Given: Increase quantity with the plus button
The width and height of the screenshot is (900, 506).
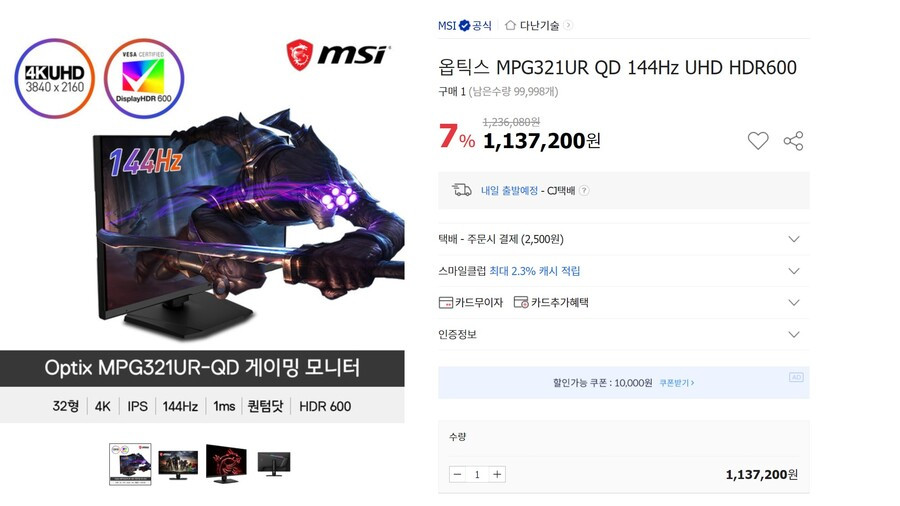Looking at the screenshot, I should click(x=497, y=474).
